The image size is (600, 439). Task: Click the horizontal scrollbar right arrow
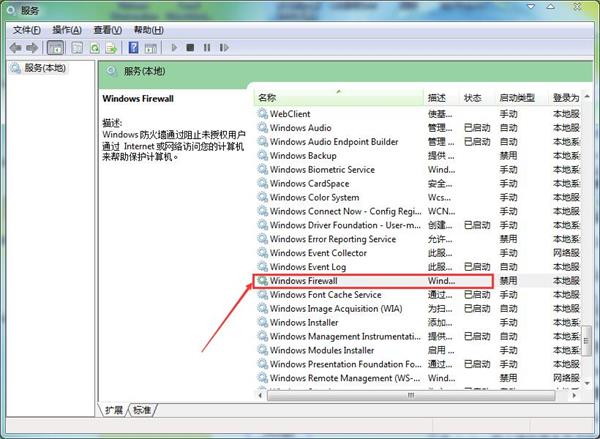574,395
